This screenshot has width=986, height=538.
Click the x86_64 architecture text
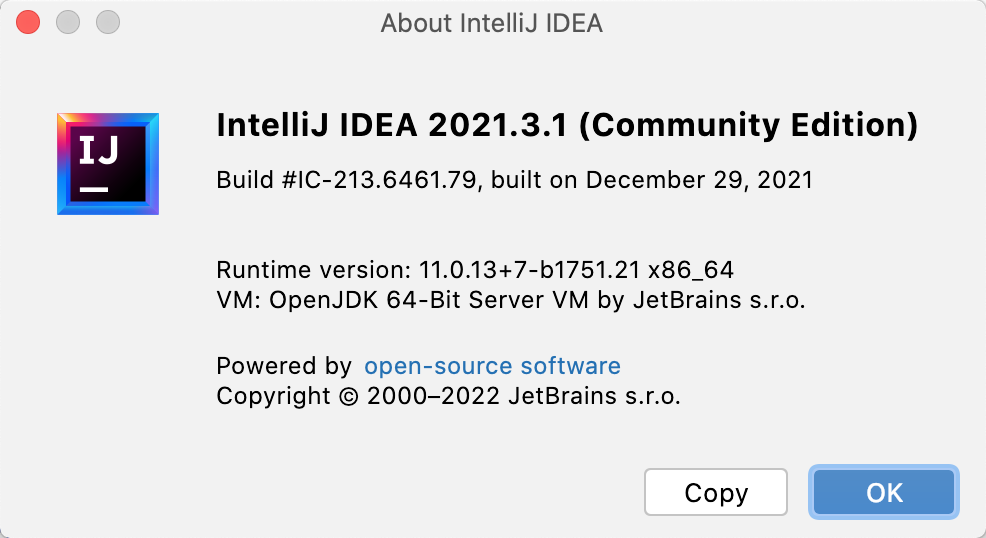click(x=691, y=270)
